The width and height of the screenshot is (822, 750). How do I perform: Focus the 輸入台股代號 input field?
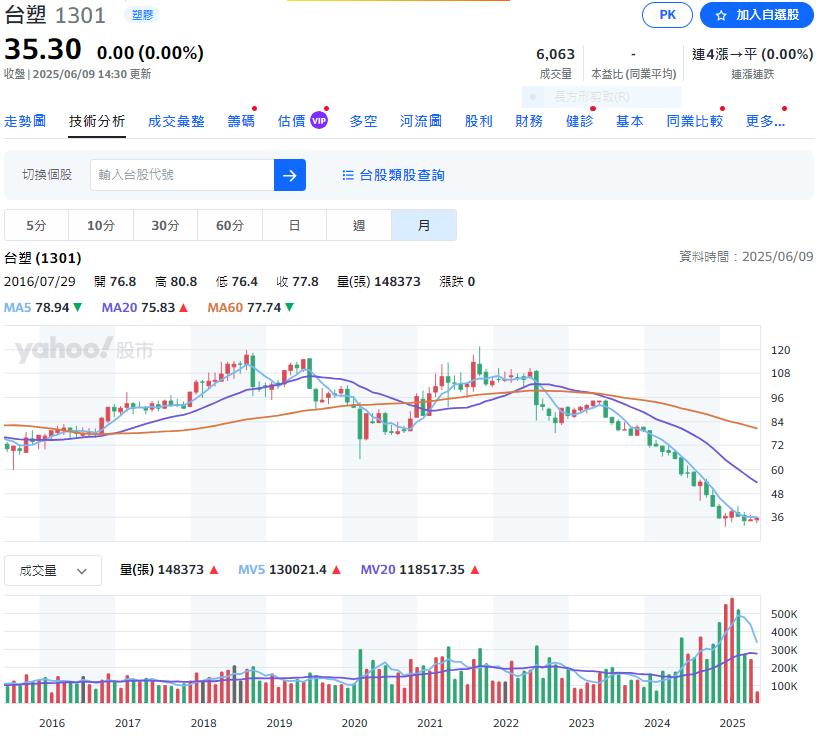[x=182, y=175]
